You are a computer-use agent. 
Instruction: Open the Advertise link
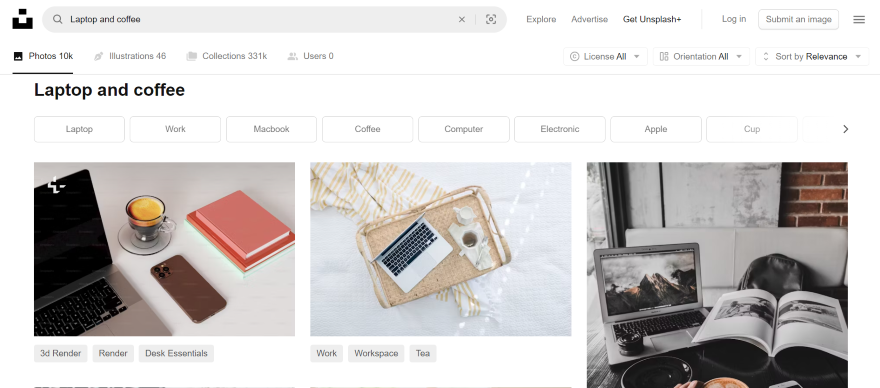coord(589,19)
